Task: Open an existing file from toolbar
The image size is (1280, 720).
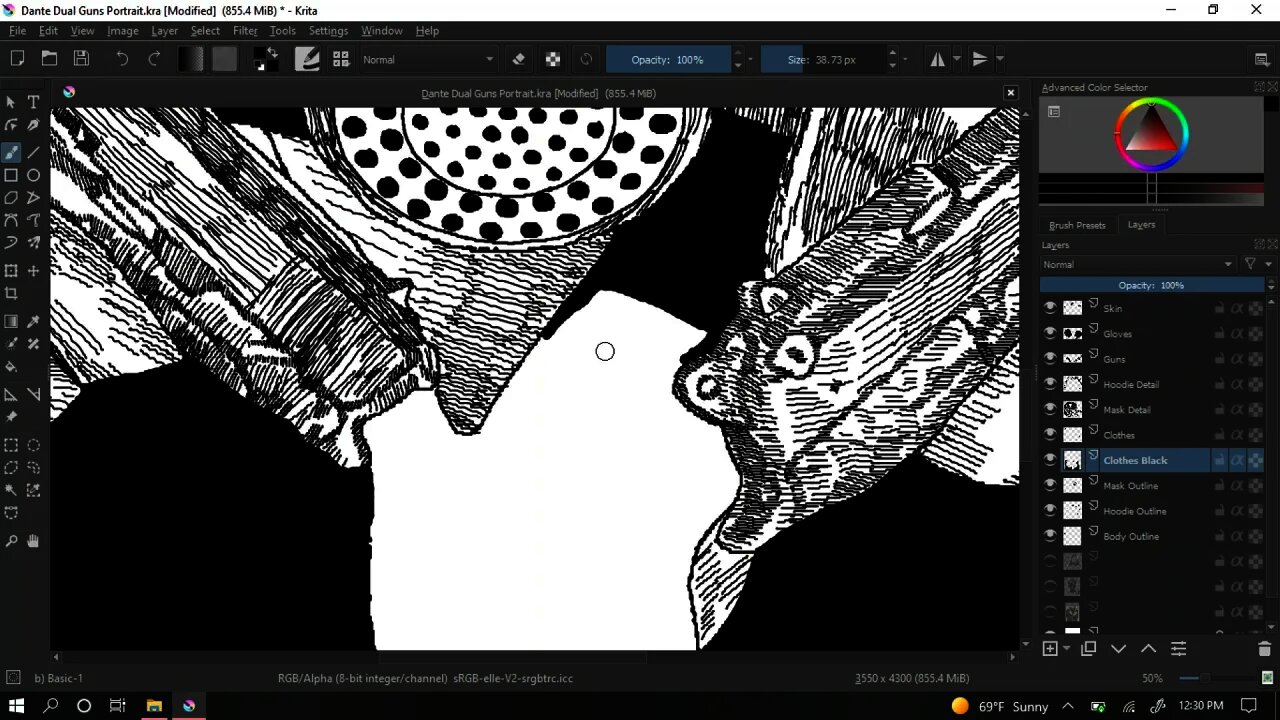Action: click(49, 59)
